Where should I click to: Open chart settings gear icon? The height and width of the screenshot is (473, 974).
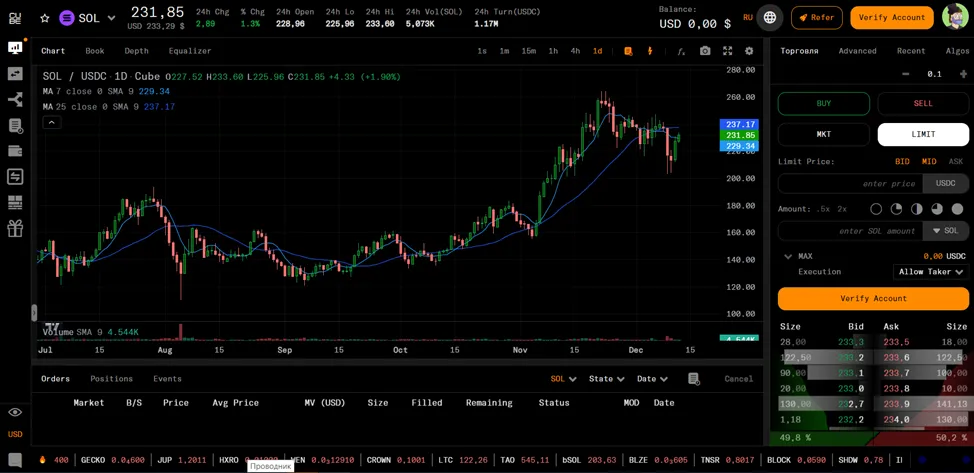coord(749,51)
